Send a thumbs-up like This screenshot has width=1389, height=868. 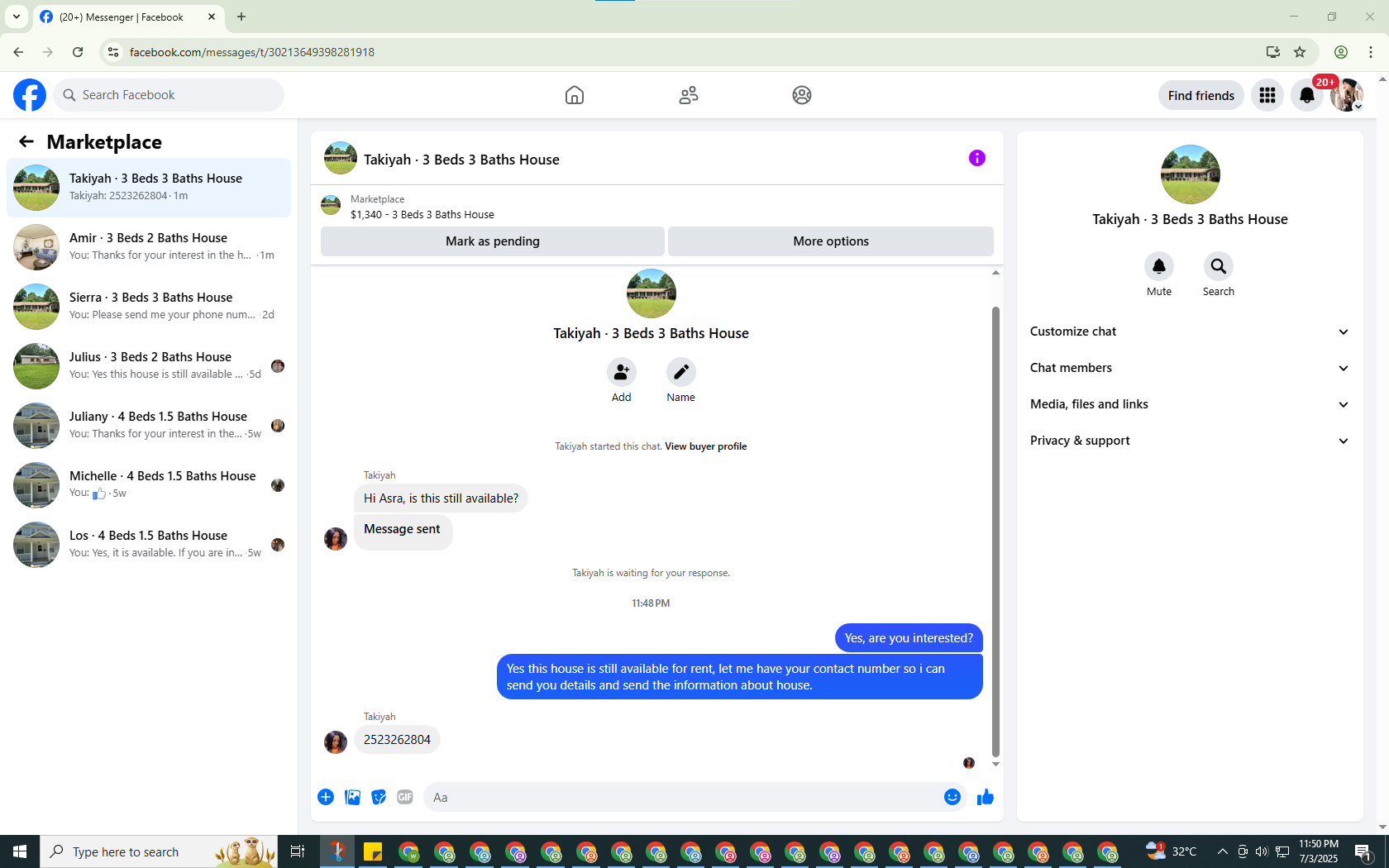click(986, 797)
